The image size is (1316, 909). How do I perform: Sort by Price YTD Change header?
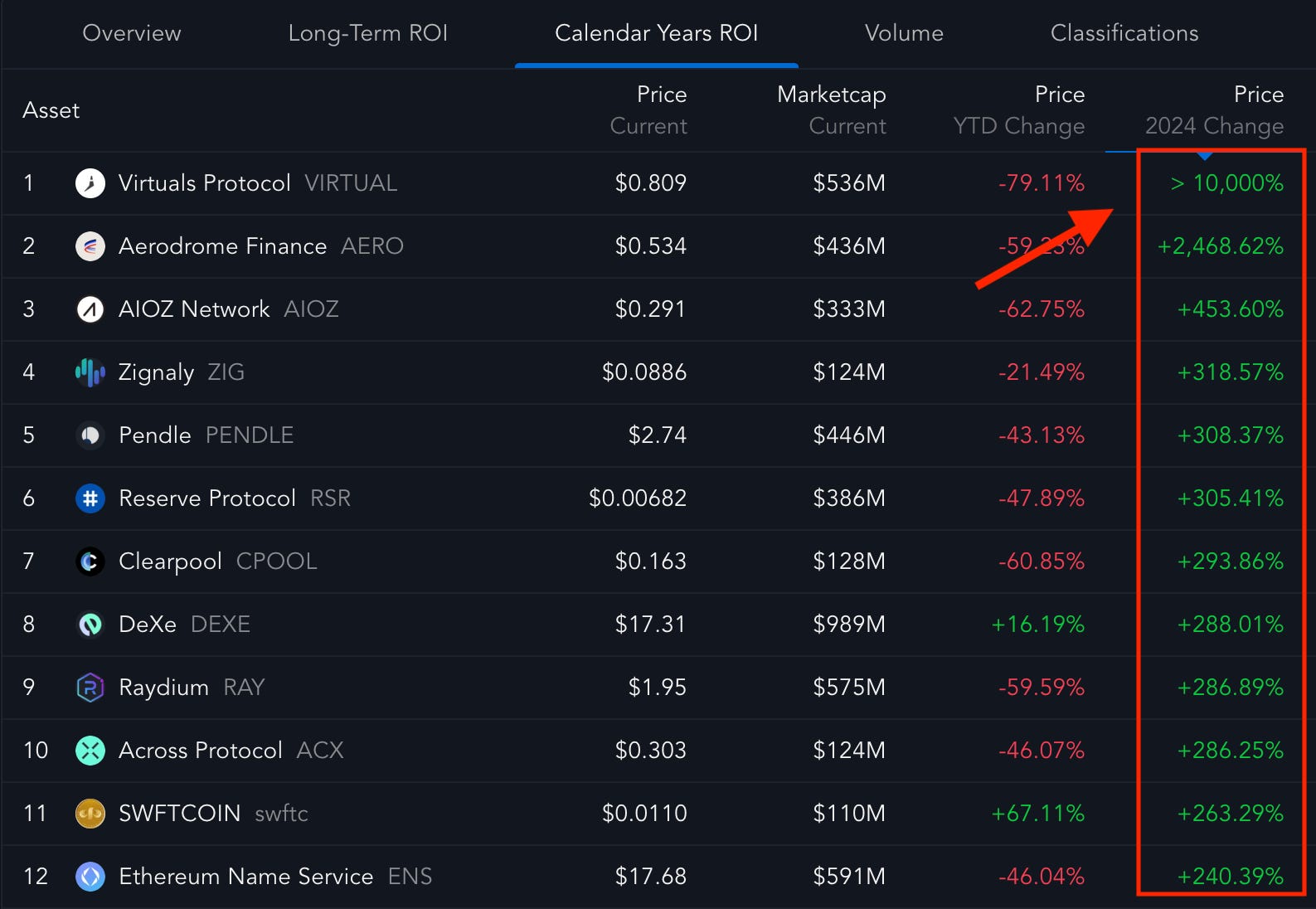tap(1019, 109)
